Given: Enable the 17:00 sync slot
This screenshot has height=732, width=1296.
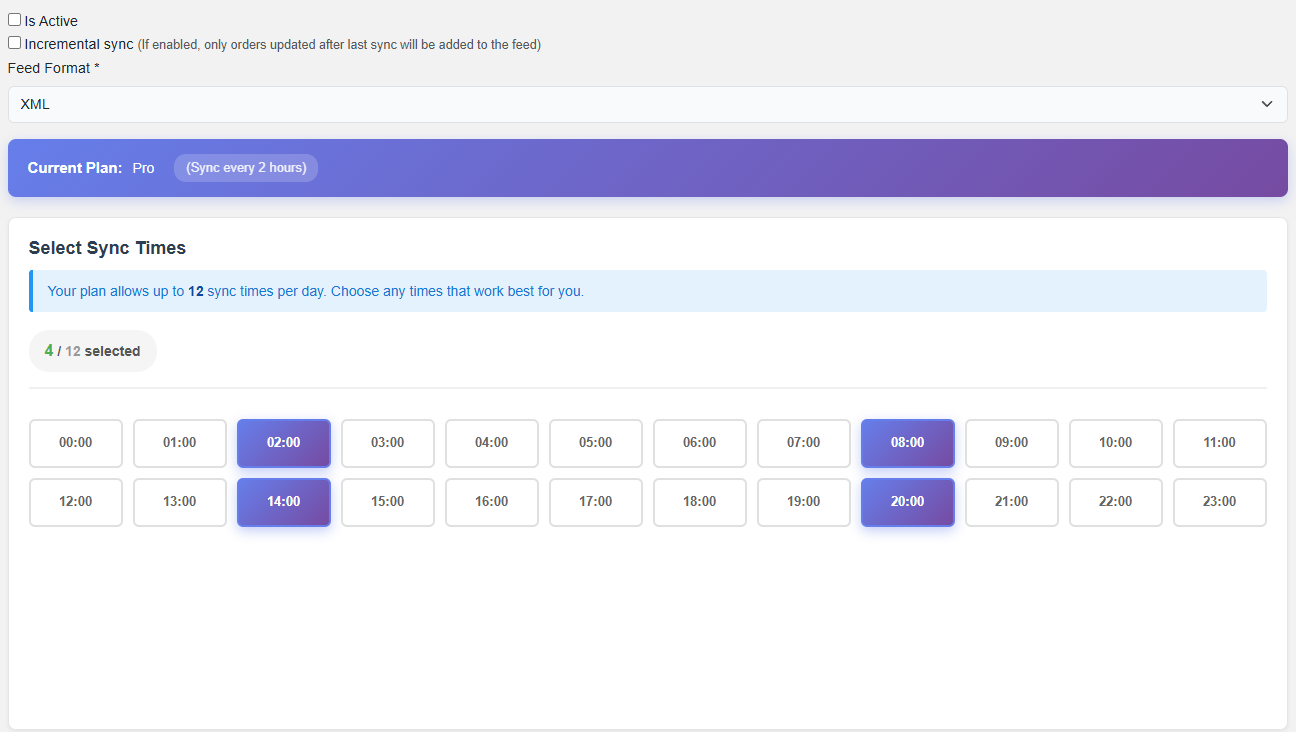Looking at the screenshot, I should coord(595,502).
